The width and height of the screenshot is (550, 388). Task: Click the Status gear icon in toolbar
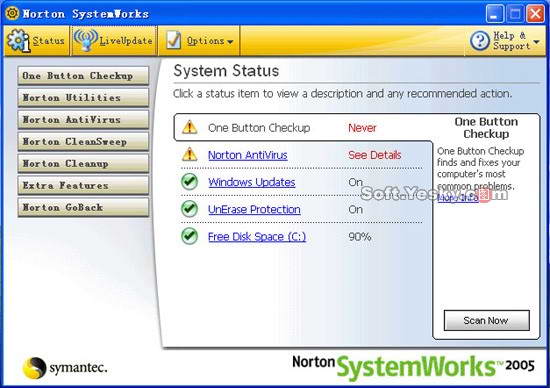click(18, 41)
